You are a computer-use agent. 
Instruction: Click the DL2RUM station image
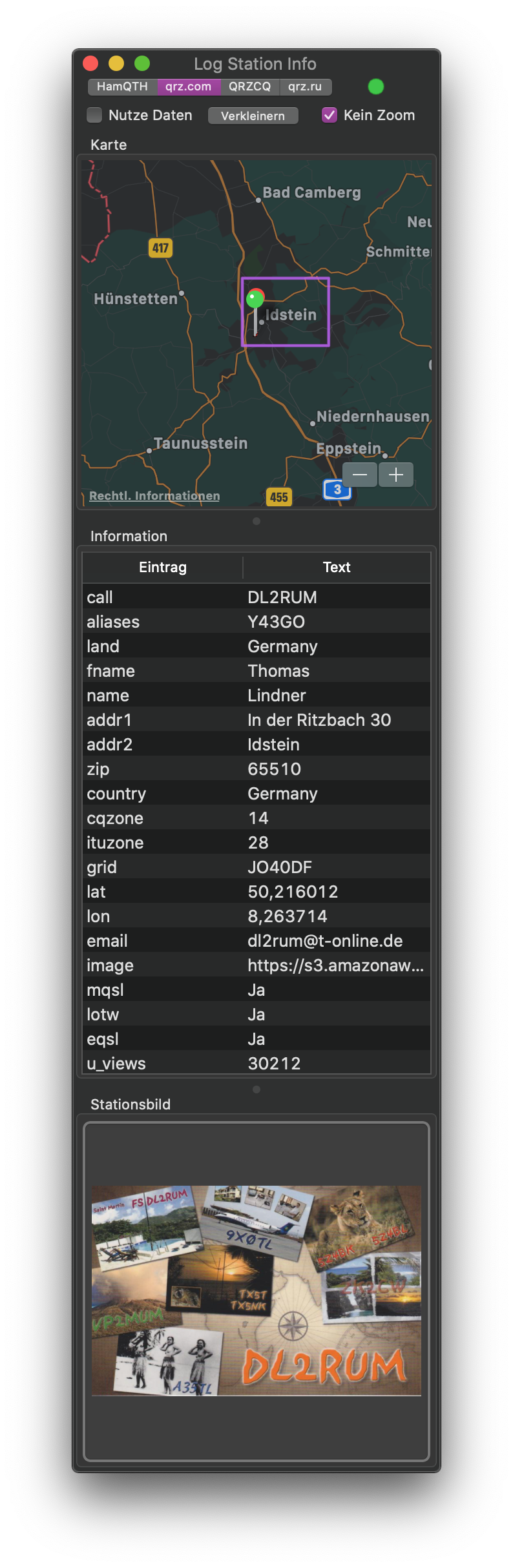click(x=256, y=1290)
